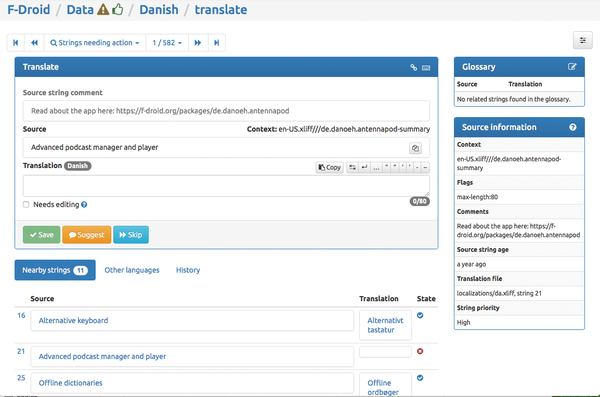Click string number 25 link
This screenshot has width=600, height=397.
click(21, 378)
